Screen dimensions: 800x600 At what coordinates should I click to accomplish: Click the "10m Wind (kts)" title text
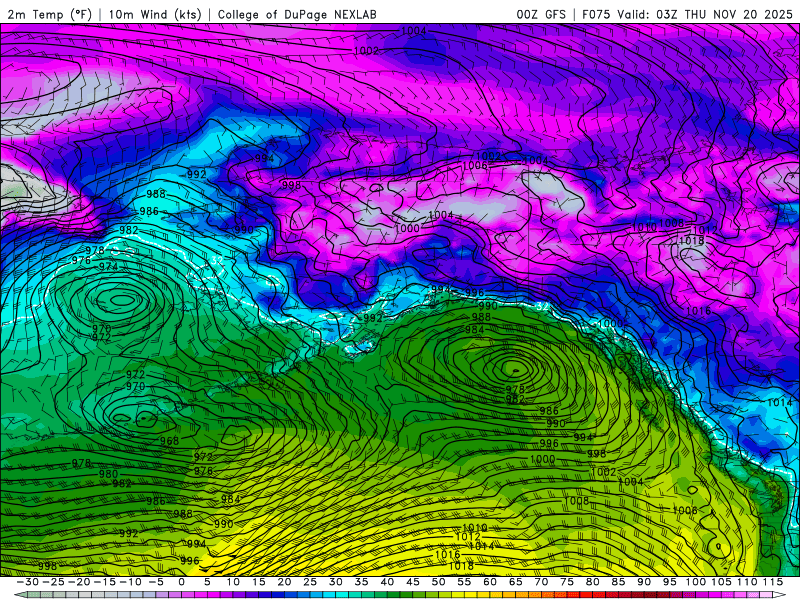pyautogui.click(x=155, y=14)
